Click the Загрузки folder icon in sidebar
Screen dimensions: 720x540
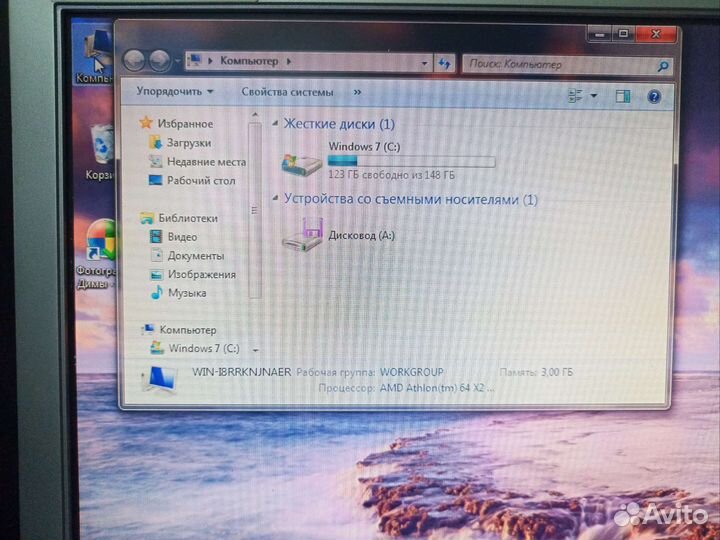[x=156, y=142]
